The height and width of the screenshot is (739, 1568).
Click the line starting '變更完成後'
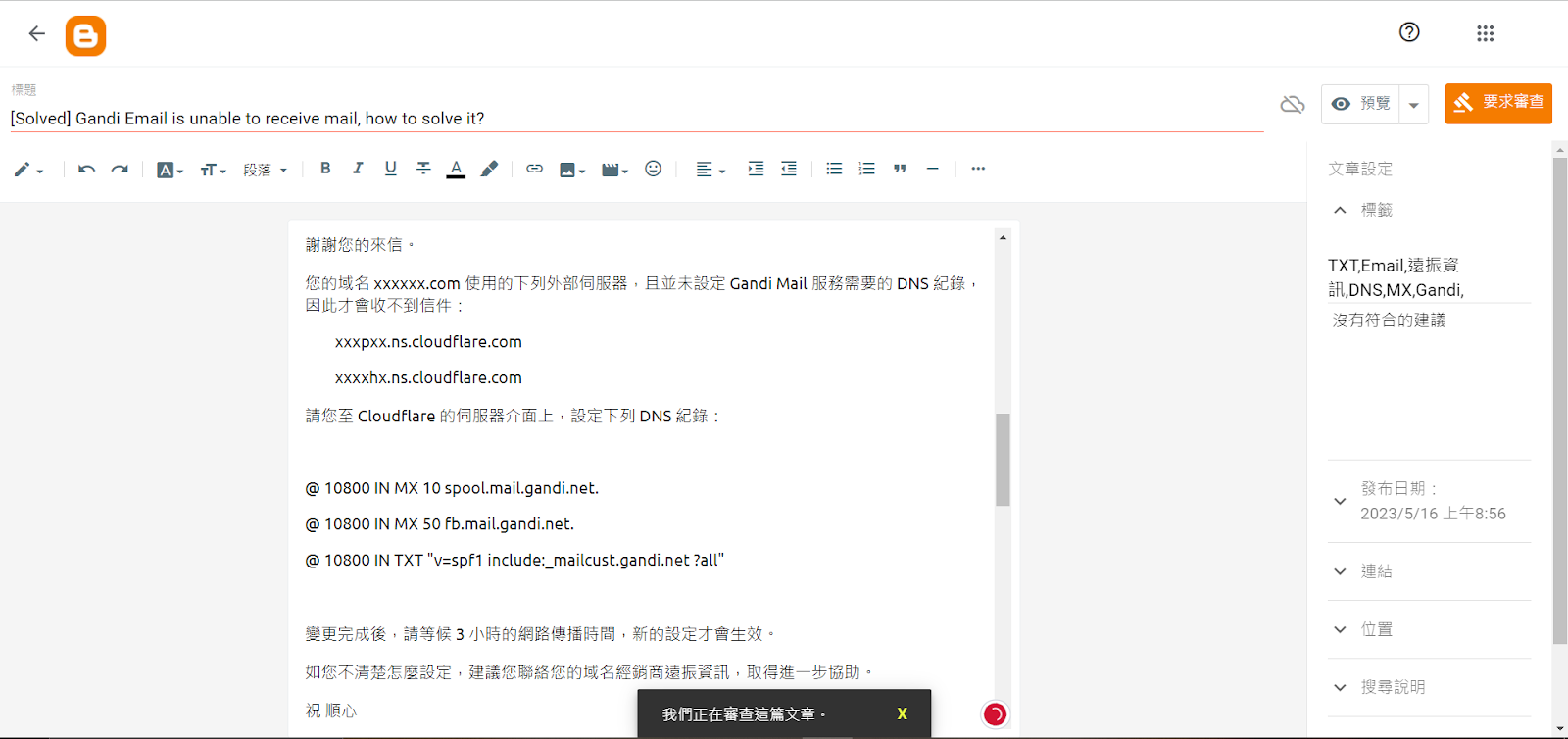[542, 634]
